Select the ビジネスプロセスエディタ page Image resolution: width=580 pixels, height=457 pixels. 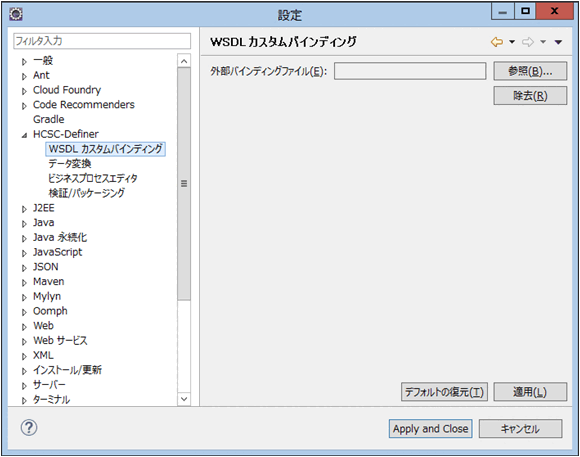coord(93,178)
